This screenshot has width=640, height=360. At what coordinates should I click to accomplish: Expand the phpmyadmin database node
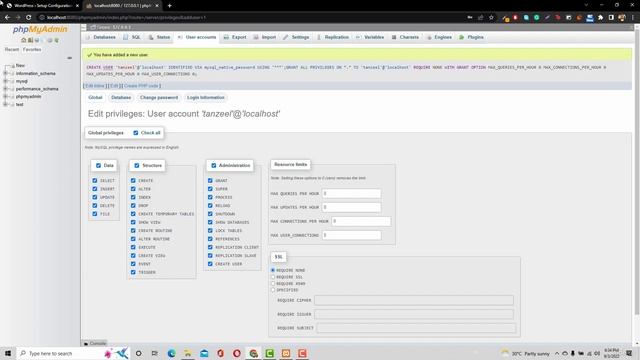(x=5, y=97)
